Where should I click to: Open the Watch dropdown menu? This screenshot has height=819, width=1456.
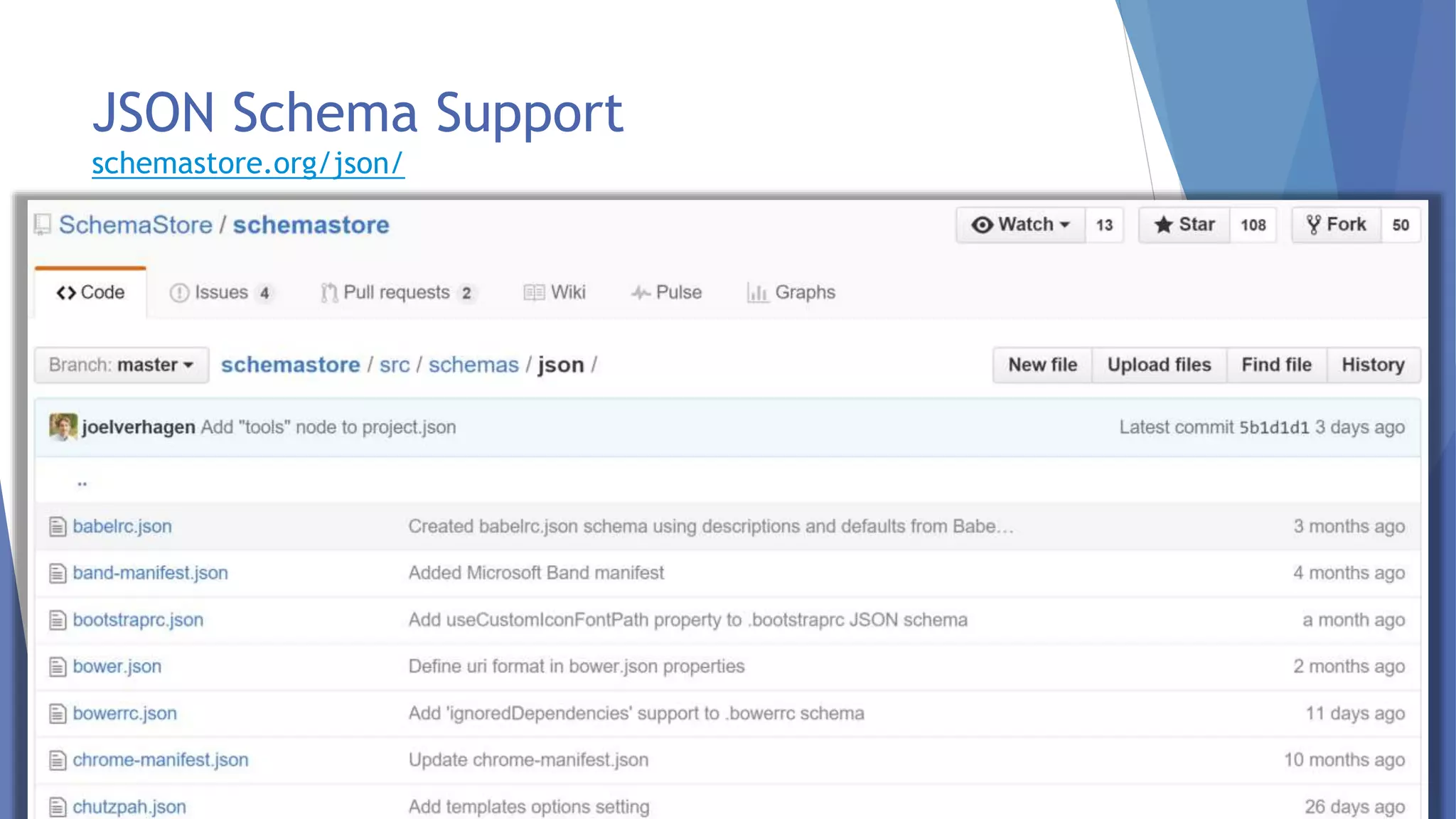pos(1020,225)
